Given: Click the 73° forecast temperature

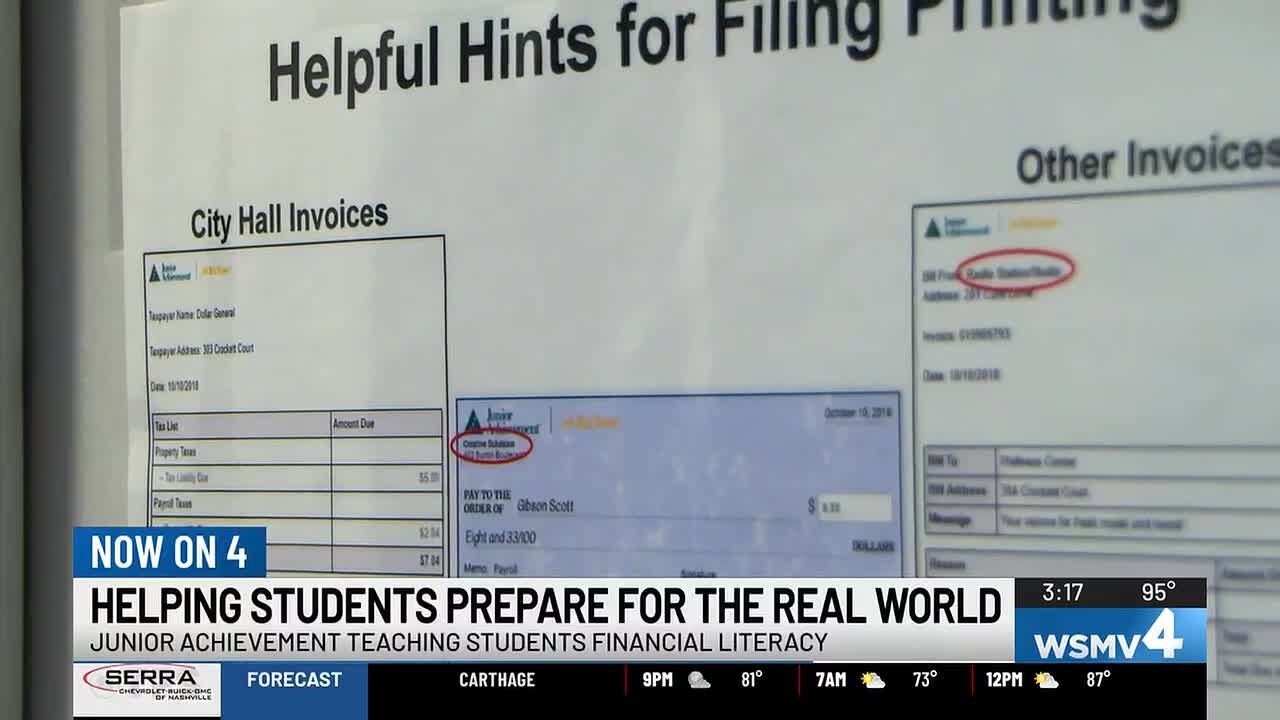Looking at the screenshot, I should click(925, 680).
